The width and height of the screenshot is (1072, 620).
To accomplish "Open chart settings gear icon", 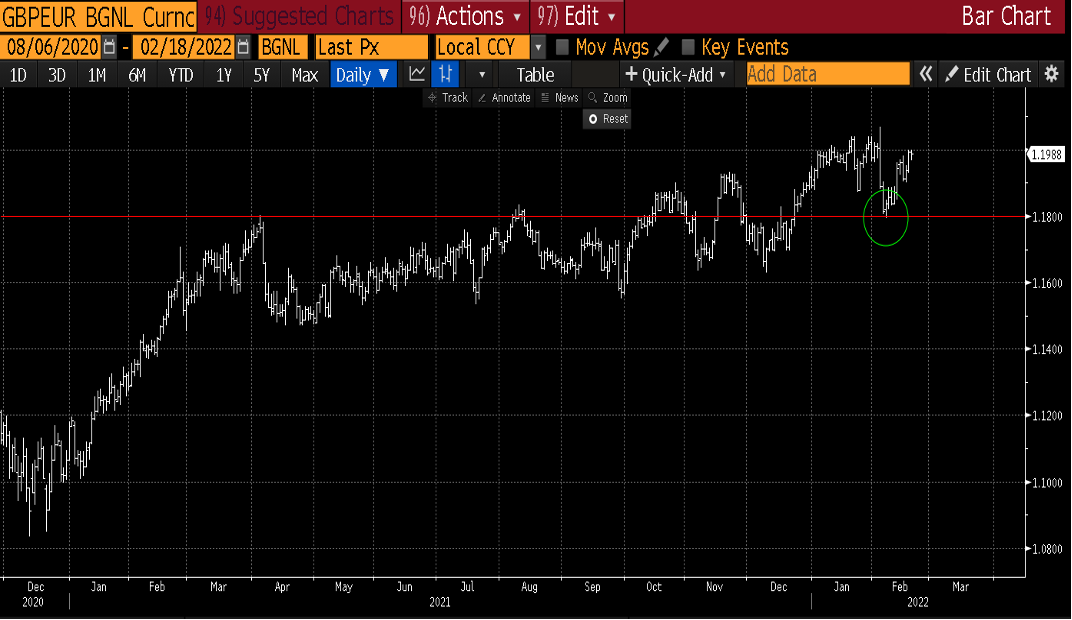I will pos(1051,74).
